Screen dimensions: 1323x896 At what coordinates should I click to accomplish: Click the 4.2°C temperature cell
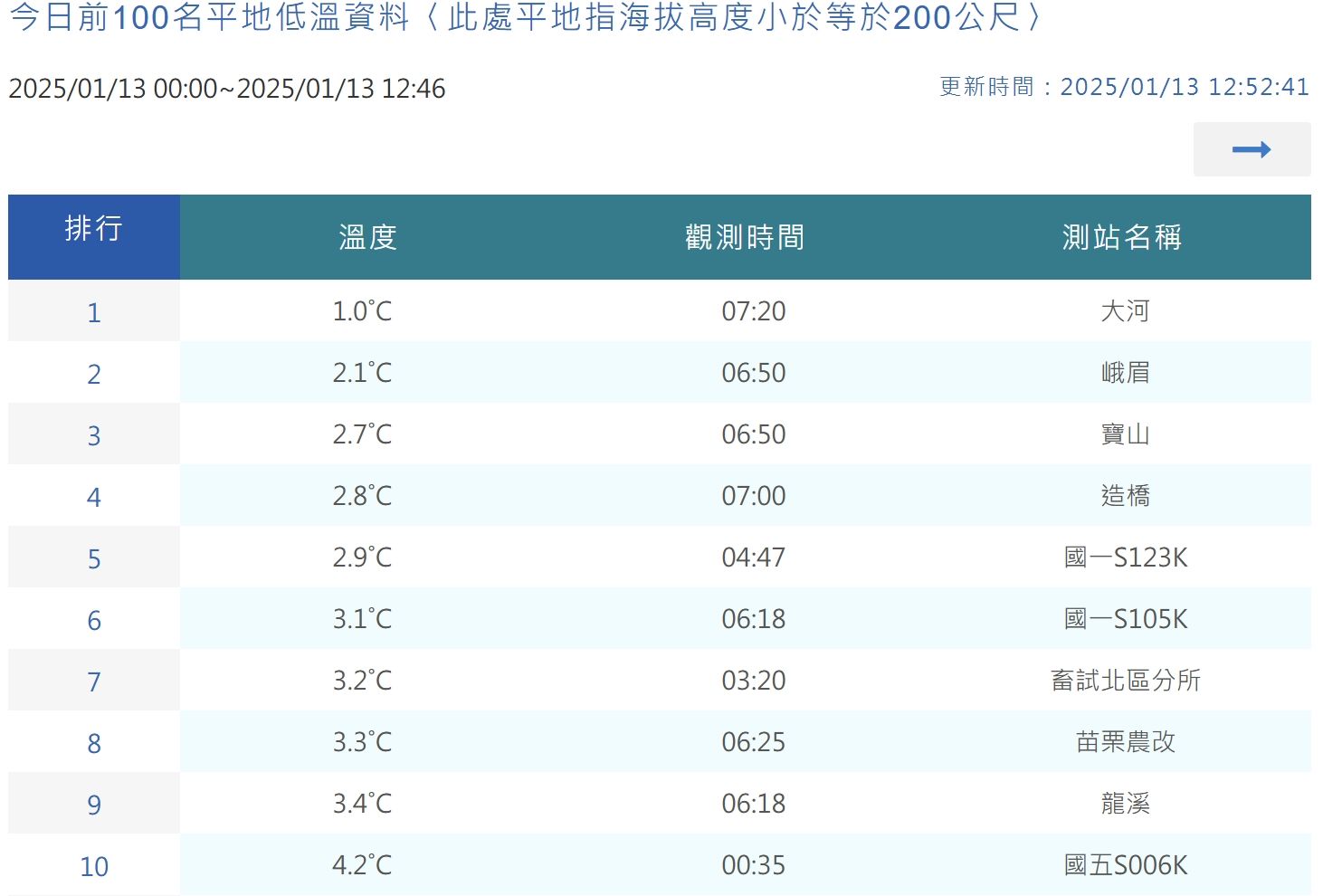click(x=362, y=865)
